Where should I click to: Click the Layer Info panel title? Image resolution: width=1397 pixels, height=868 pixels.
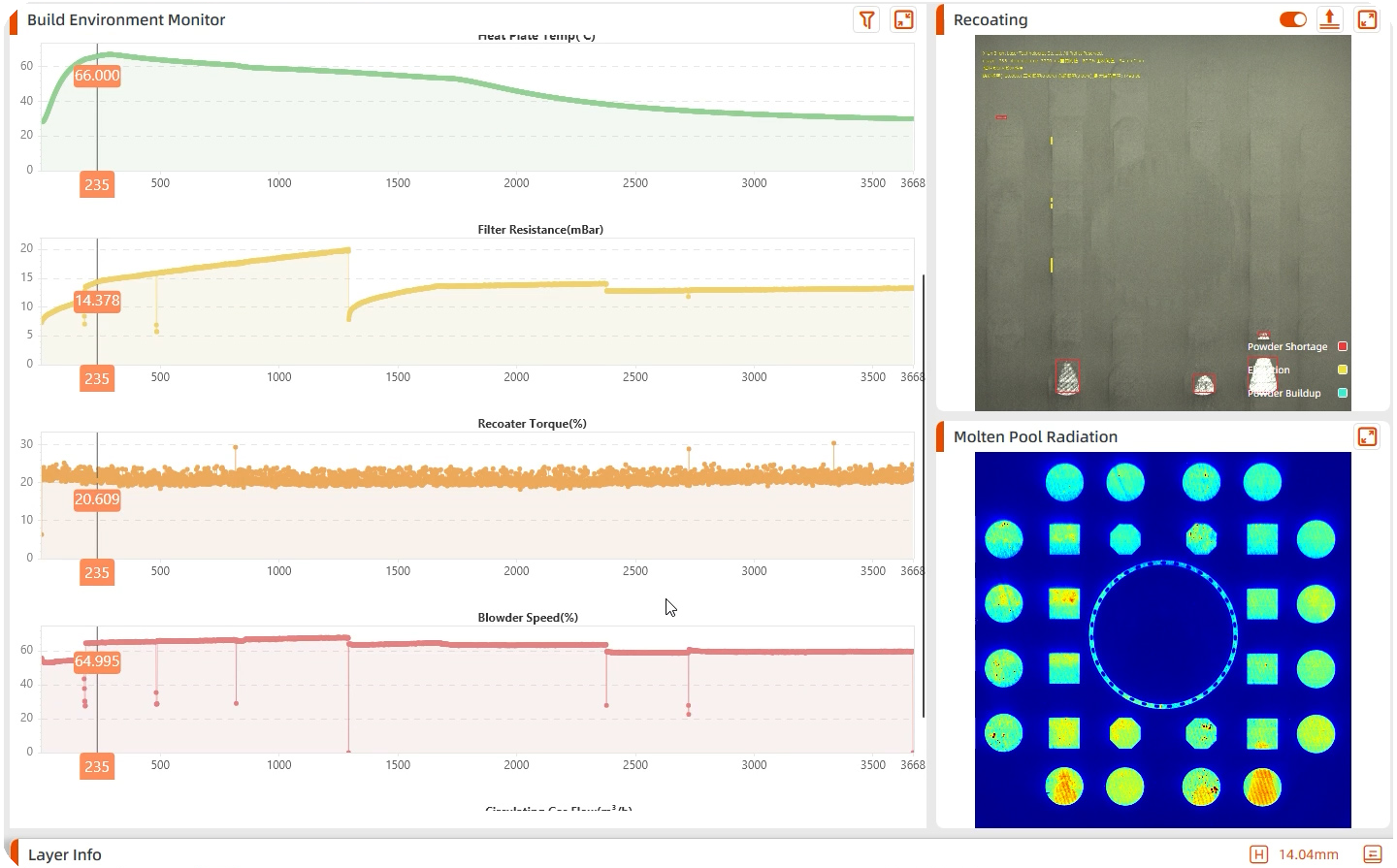click(x=64, y=854)
